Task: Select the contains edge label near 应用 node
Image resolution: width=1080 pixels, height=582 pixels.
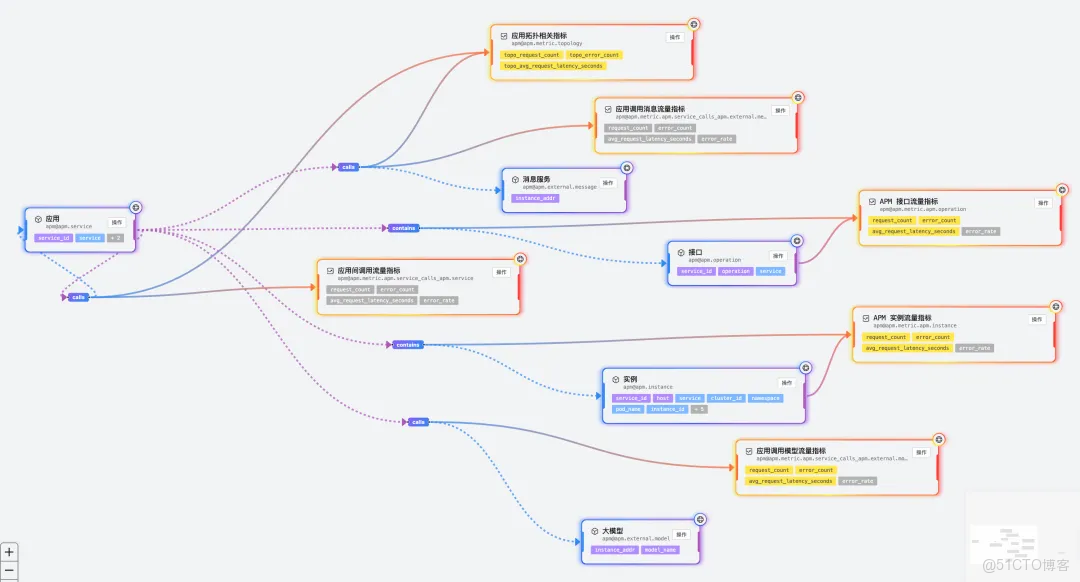Action: point(402,228)
